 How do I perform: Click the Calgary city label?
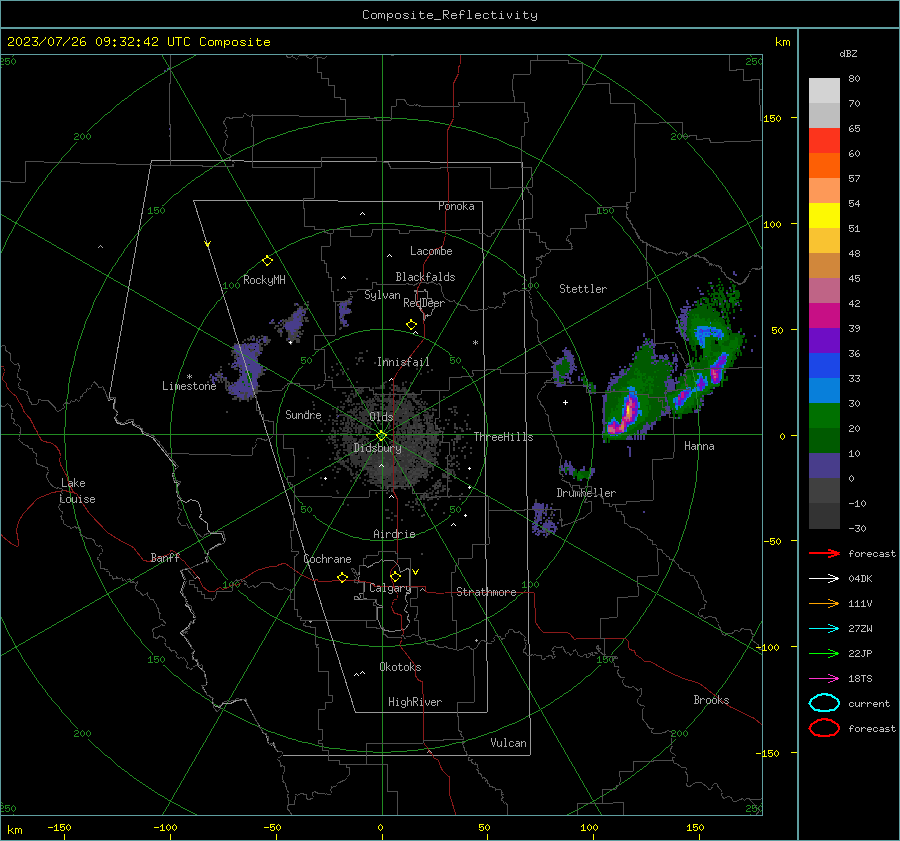390,588
